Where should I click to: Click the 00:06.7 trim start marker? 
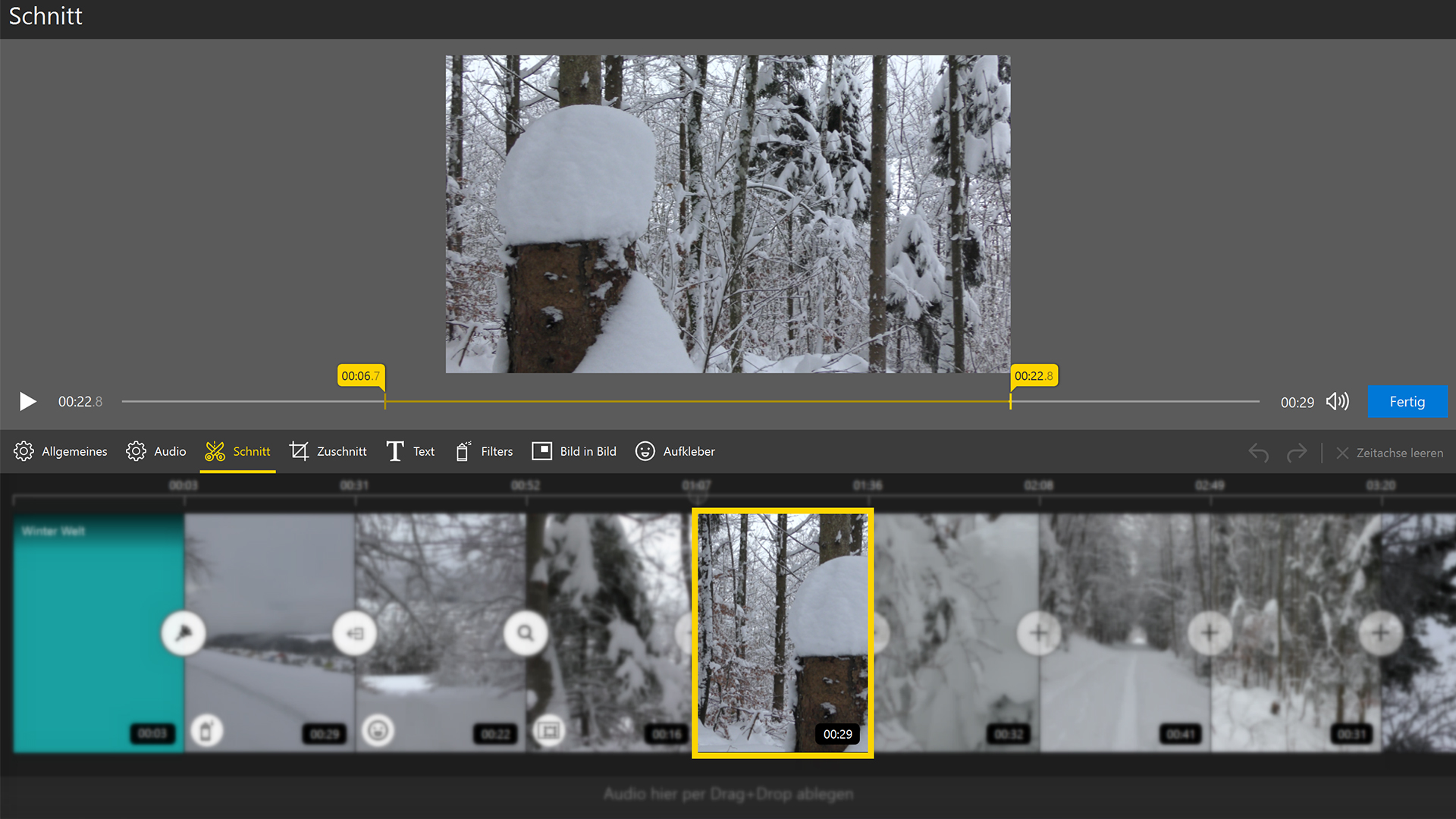pos(360,376)
